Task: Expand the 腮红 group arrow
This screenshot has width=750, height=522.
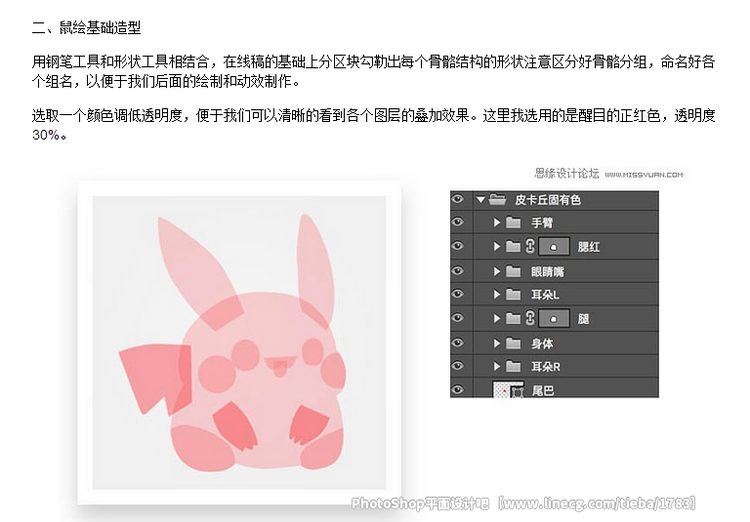Action: [496, 246]
